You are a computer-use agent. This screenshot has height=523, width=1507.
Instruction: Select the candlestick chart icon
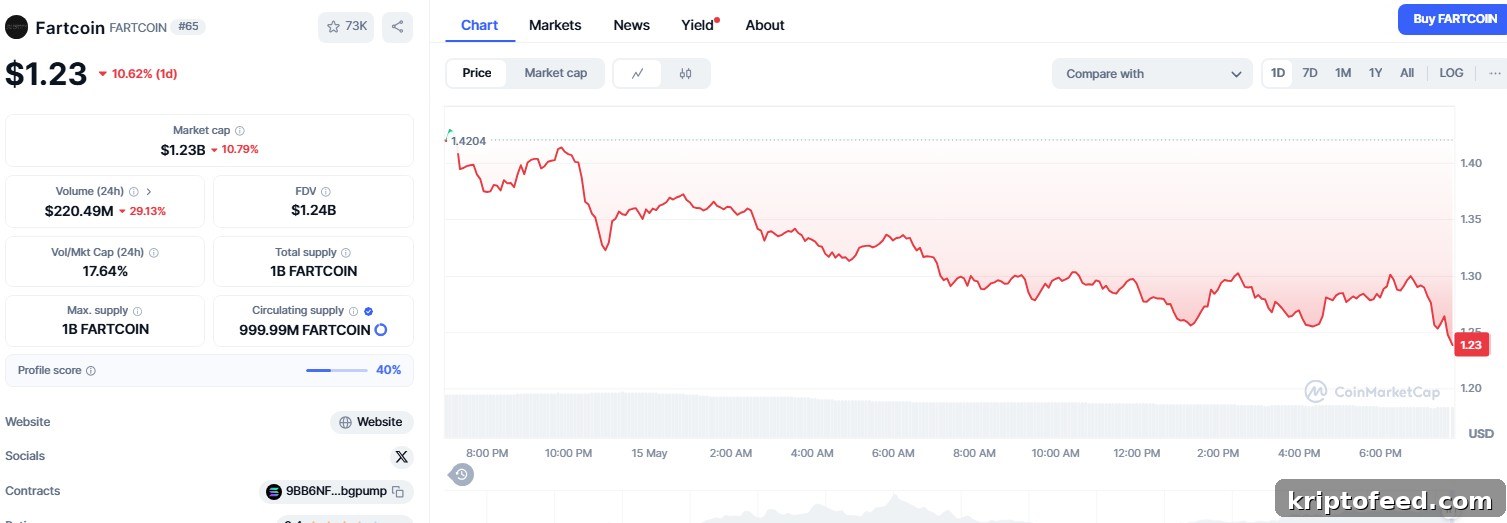685,73
